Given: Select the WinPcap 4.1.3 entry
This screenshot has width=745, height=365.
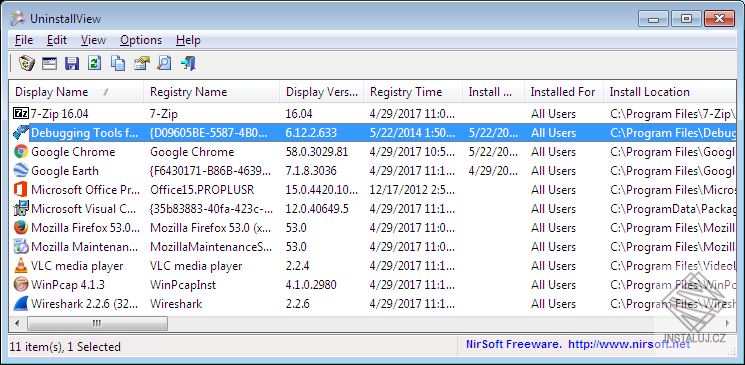Looking at the screenshot, I should [67, 285].
